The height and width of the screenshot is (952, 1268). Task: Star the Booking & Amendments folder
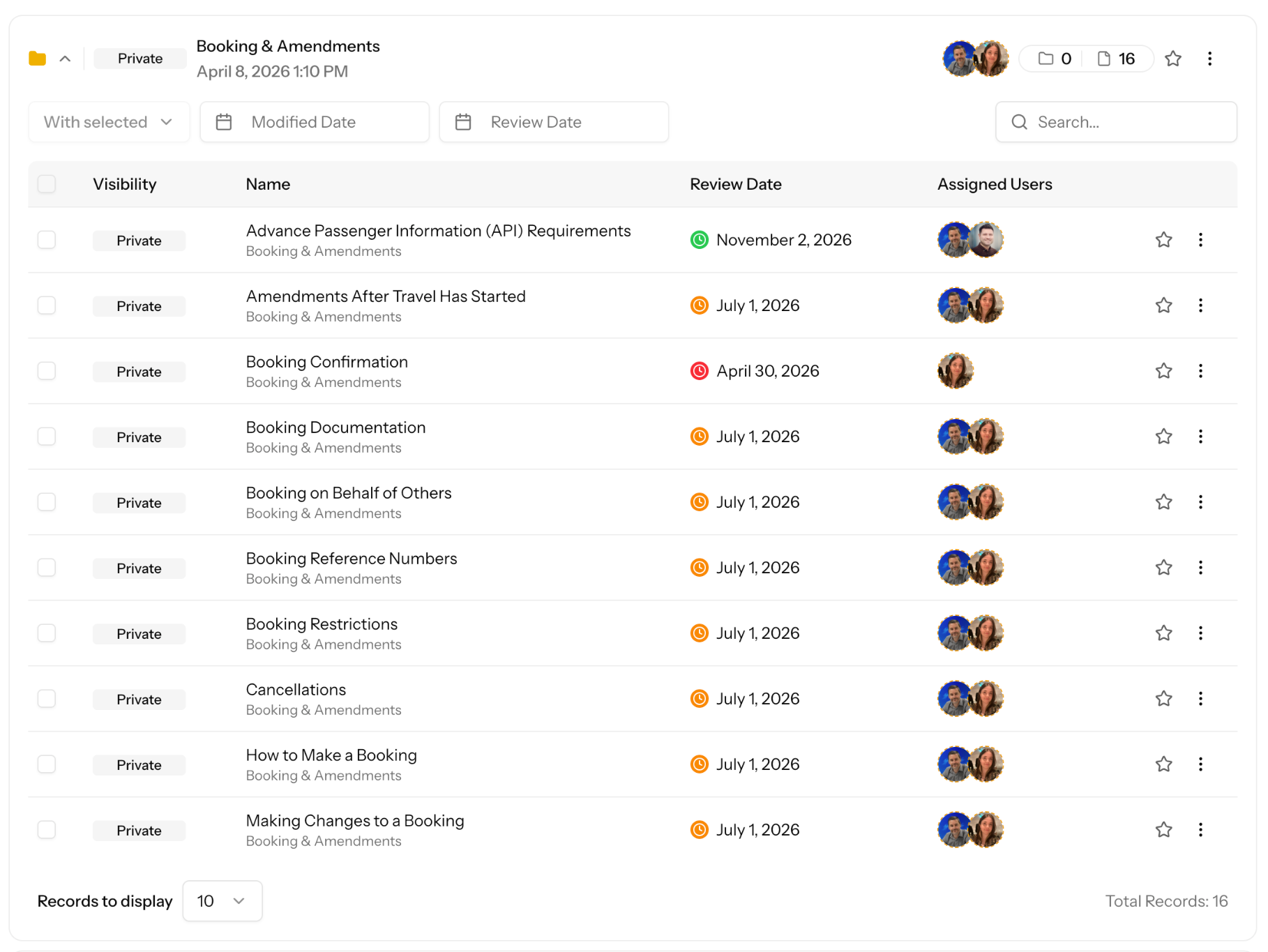[x=1173, y=59]
